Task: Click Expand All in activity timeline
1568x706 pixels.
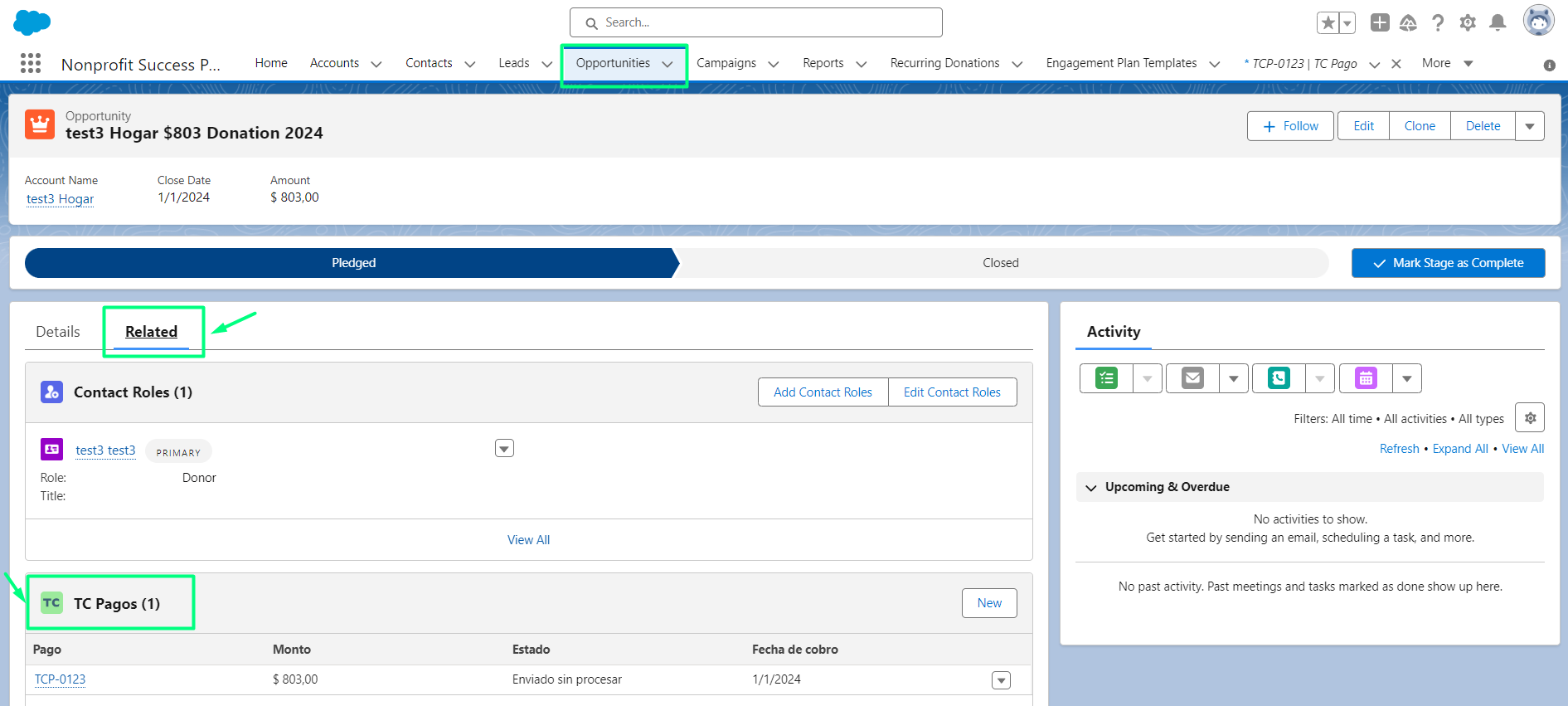Action: 1460,449
